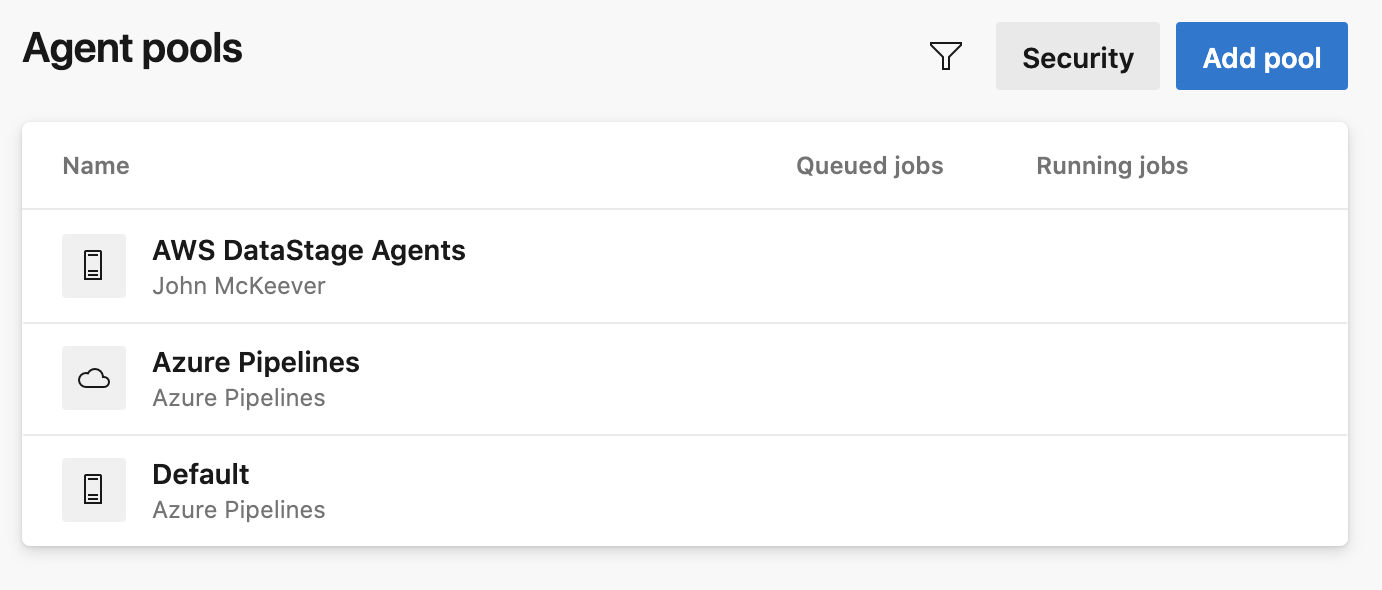Click the gray subtitle under bold Azure Pipelines
The image size is (1382, 590).
(238, 398)
